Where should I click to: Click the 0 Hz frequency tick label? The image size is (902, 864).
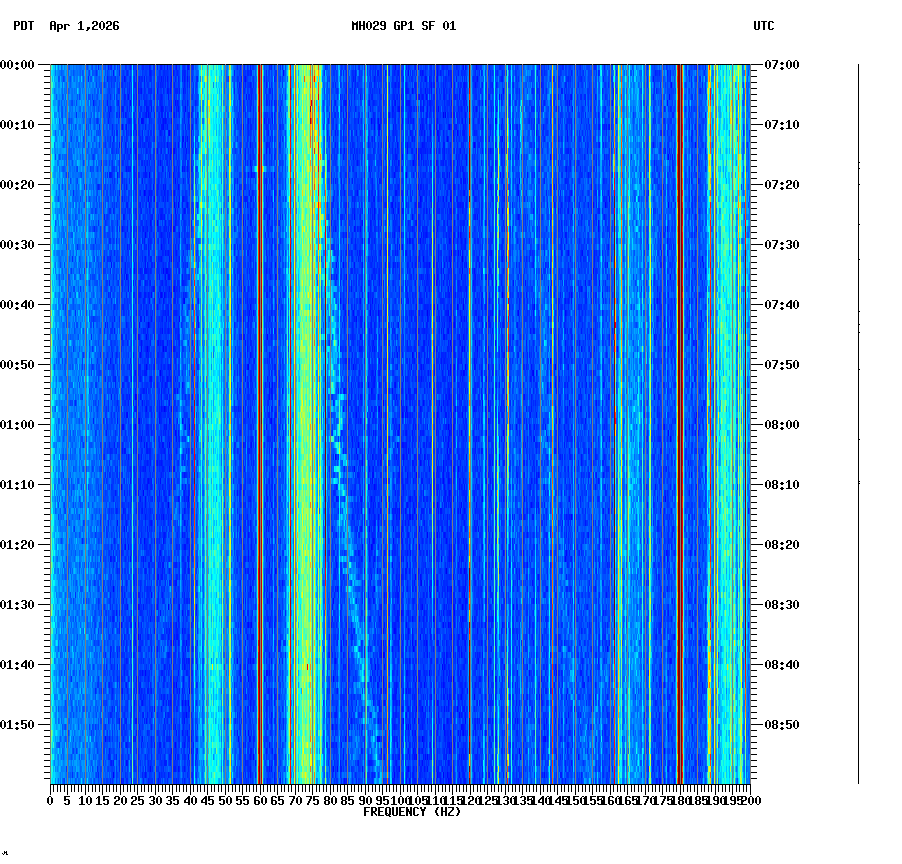49,800
